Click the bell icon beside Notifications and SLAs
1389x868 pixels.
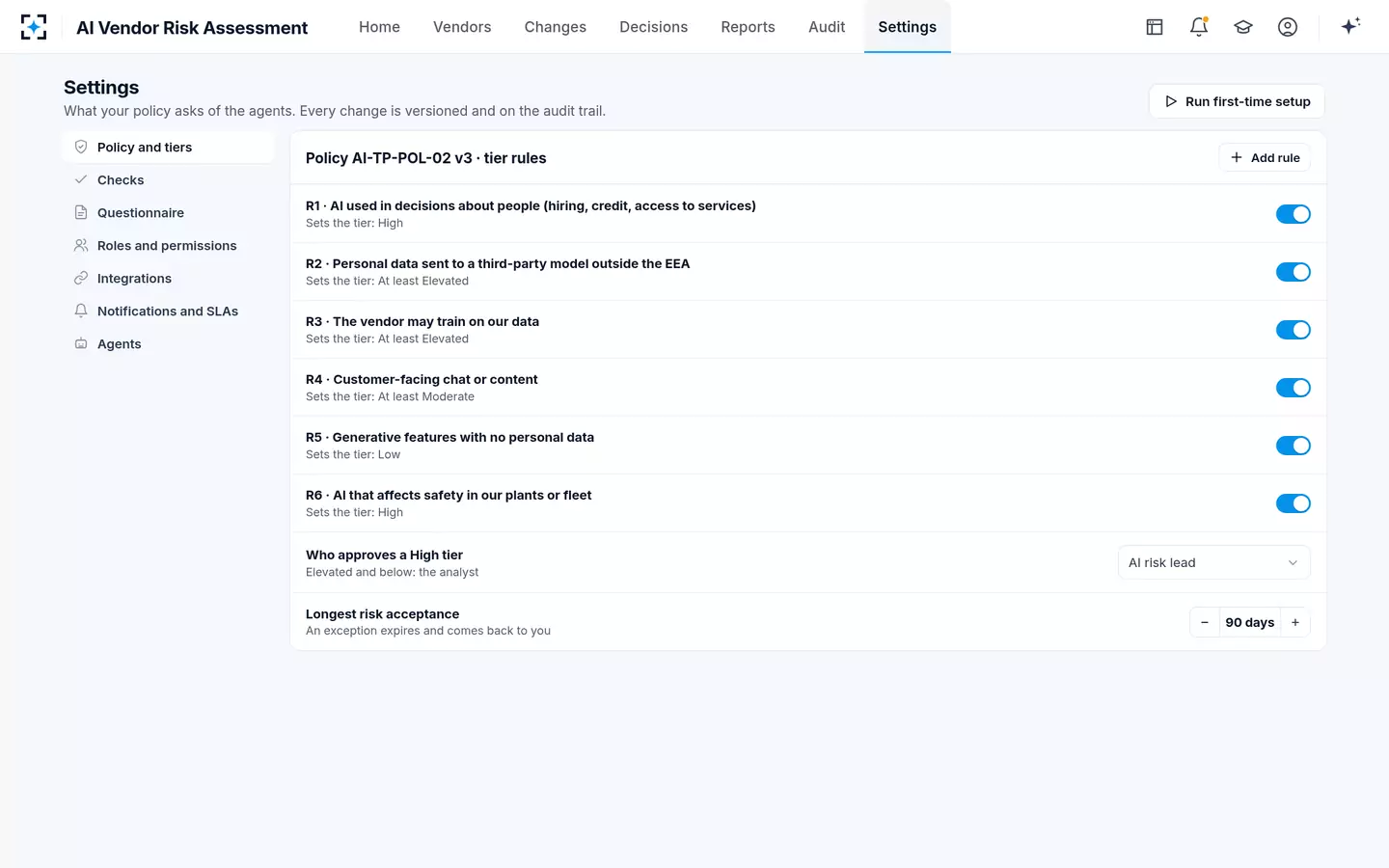(81, 311)
